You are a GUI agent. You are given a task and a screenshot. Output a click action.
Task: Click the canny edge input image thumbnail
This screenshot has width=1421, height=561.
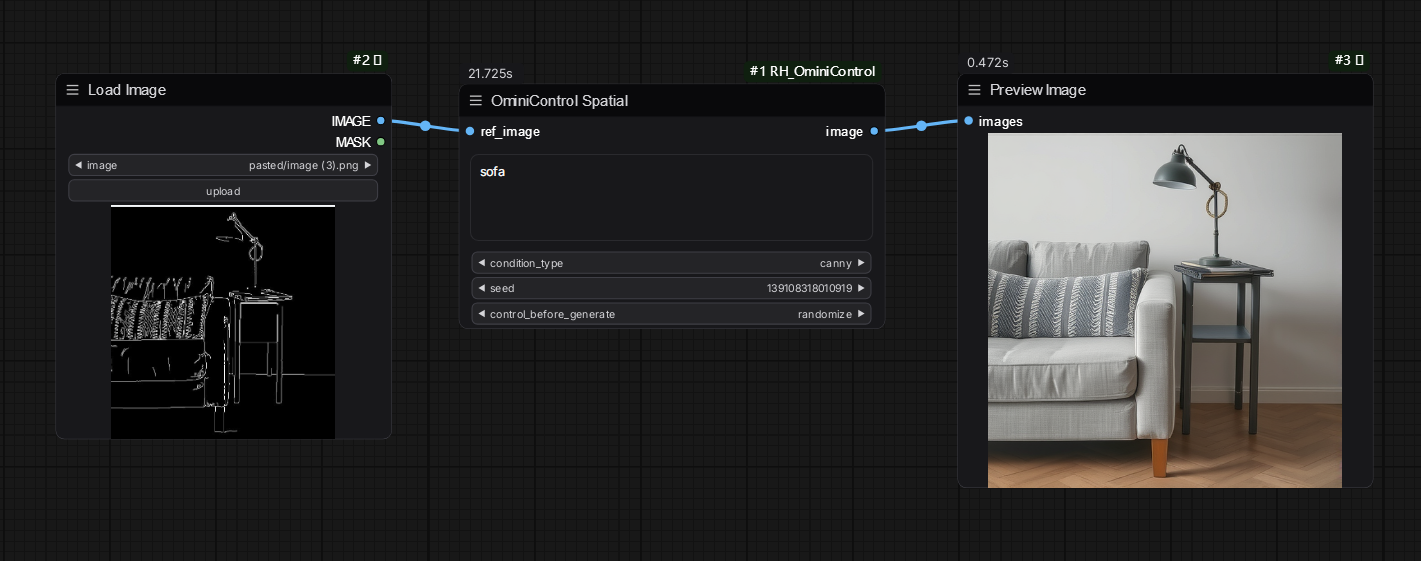point(223,322)
